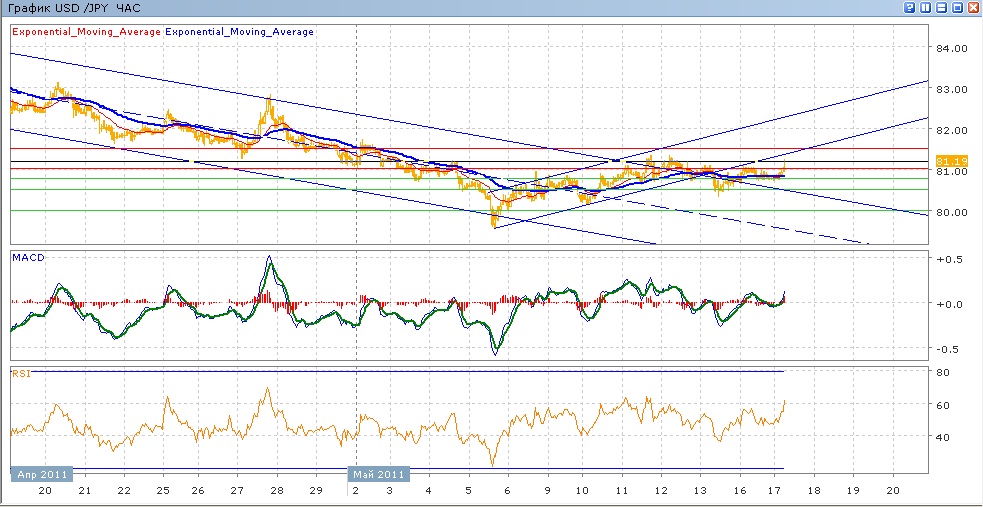
Task: Click date 17 on the time axis
Action: pos(776,491)
